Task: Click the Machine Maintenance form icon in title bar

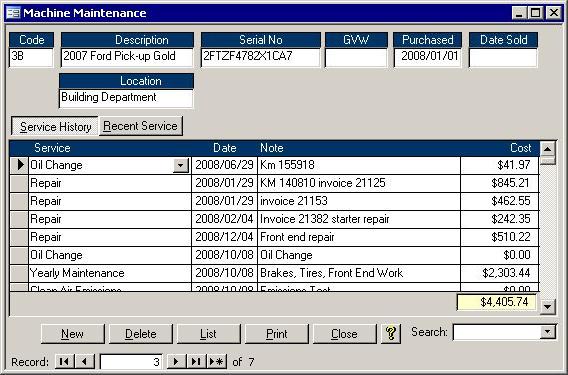Action: (x=13, y=13)
